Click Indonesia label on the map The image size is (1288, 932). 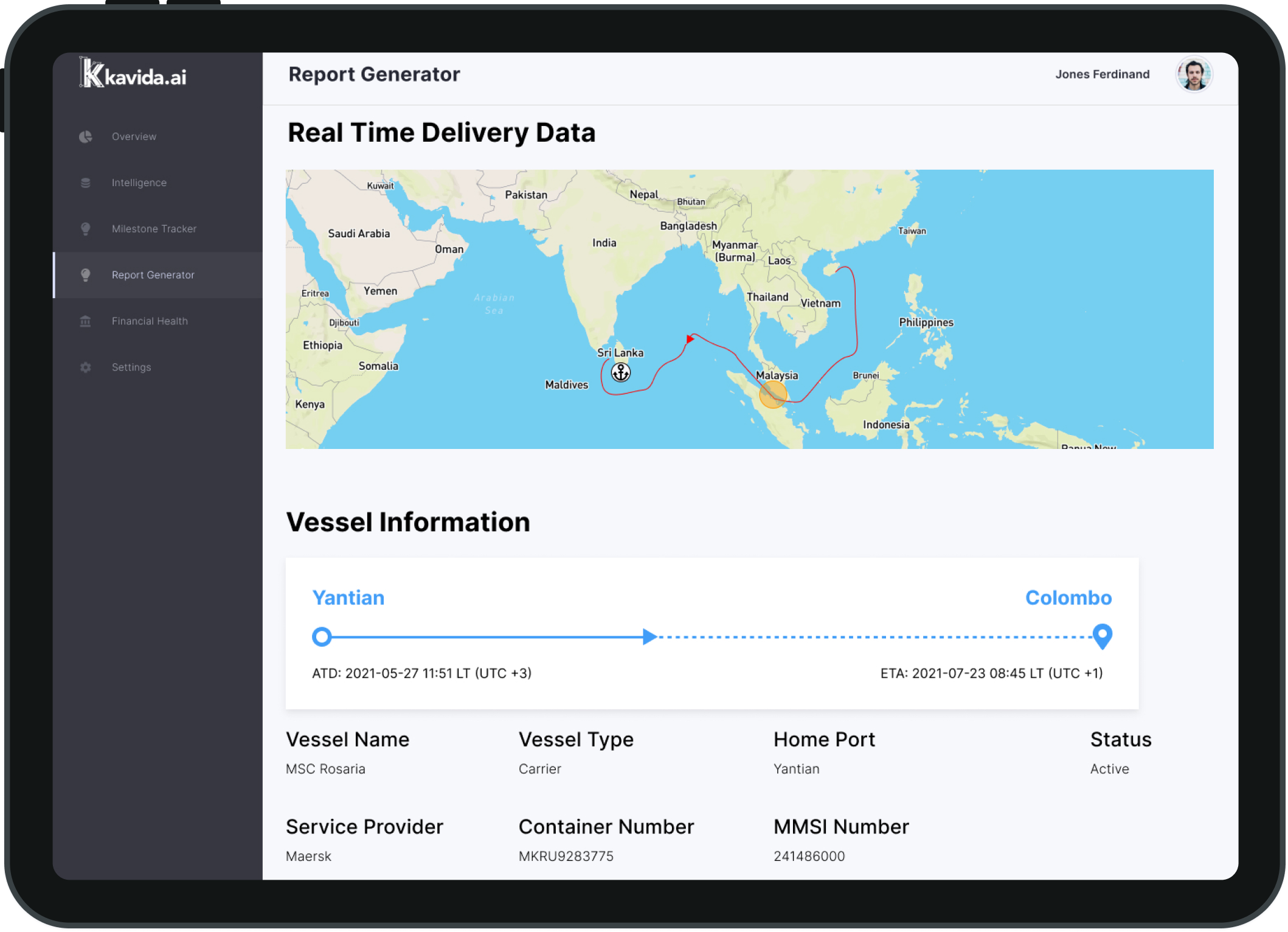(886, 425)
